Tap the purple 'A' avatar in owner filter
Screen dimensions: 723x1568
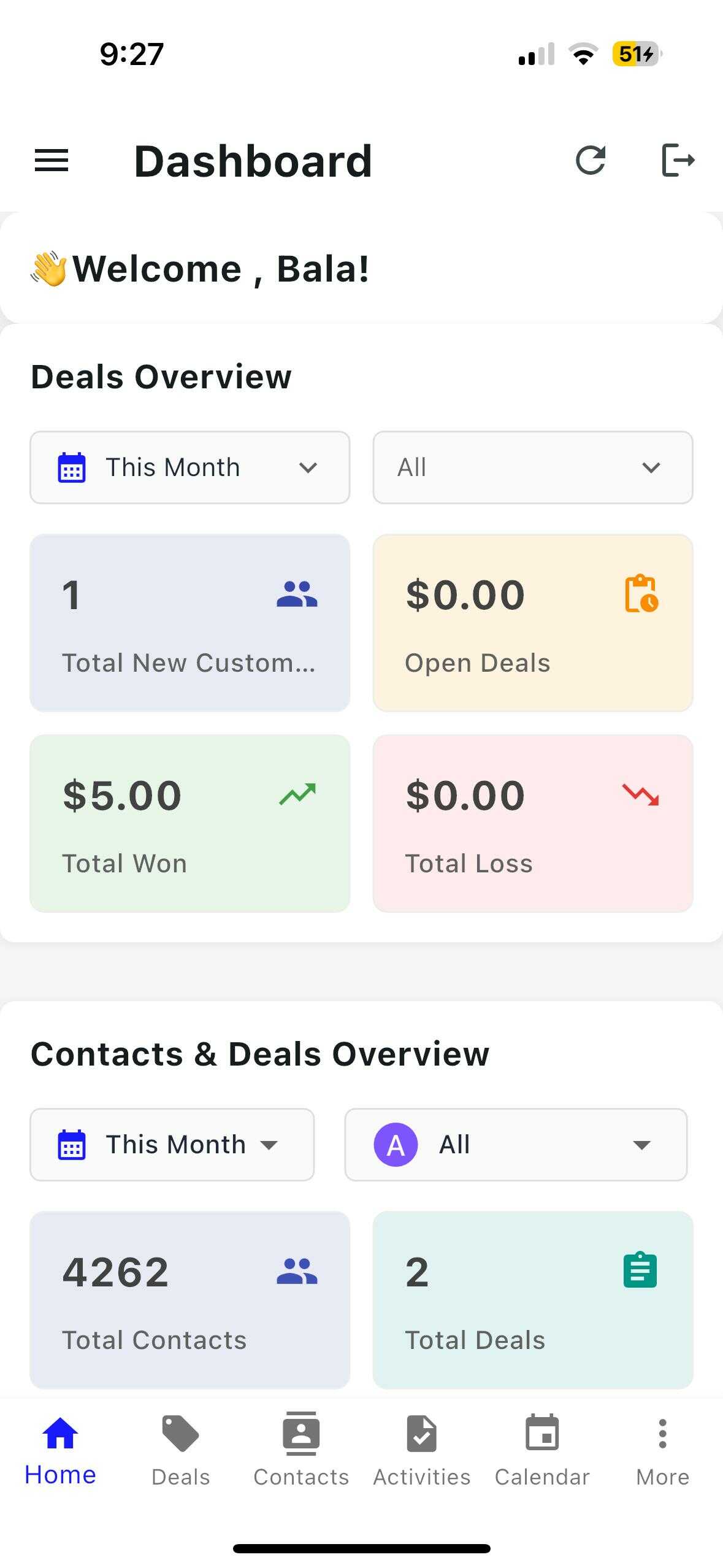tap(396, 1145)
